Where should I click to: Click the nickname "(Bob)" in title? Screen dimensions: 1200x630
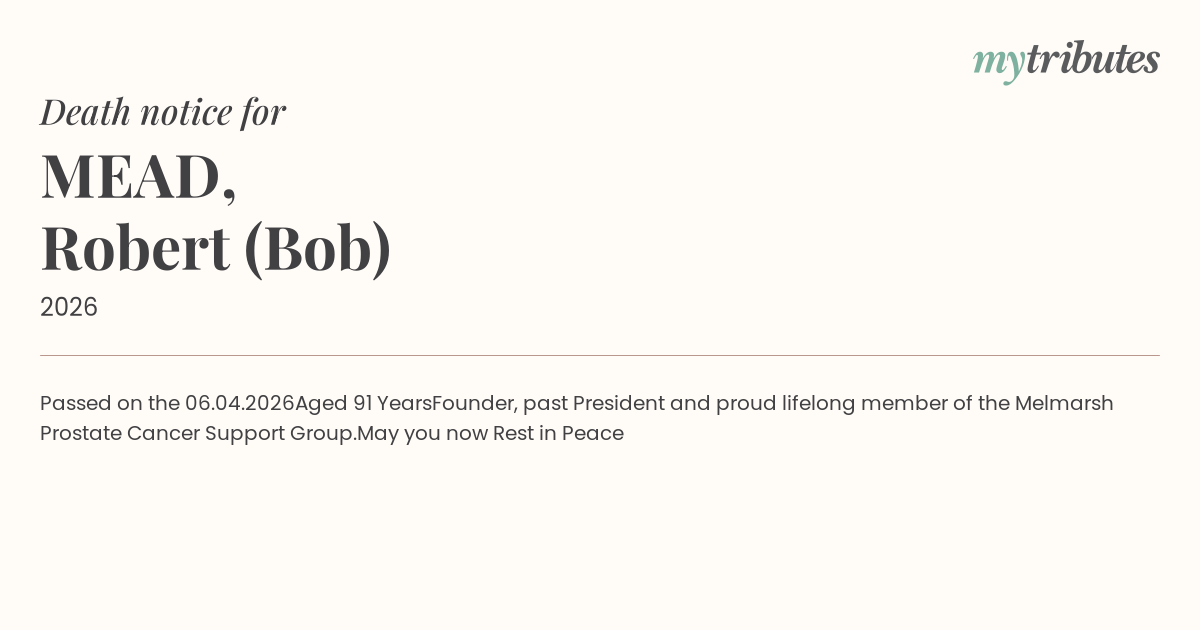pos(317,248)
